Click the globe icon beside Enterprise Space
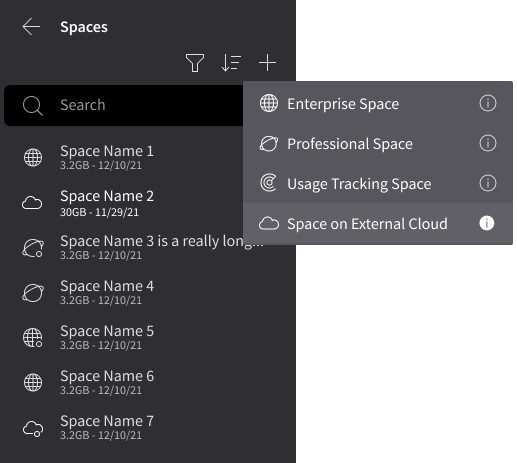Image resolution: width=517 pixels, height=463 pixels. 269,103
